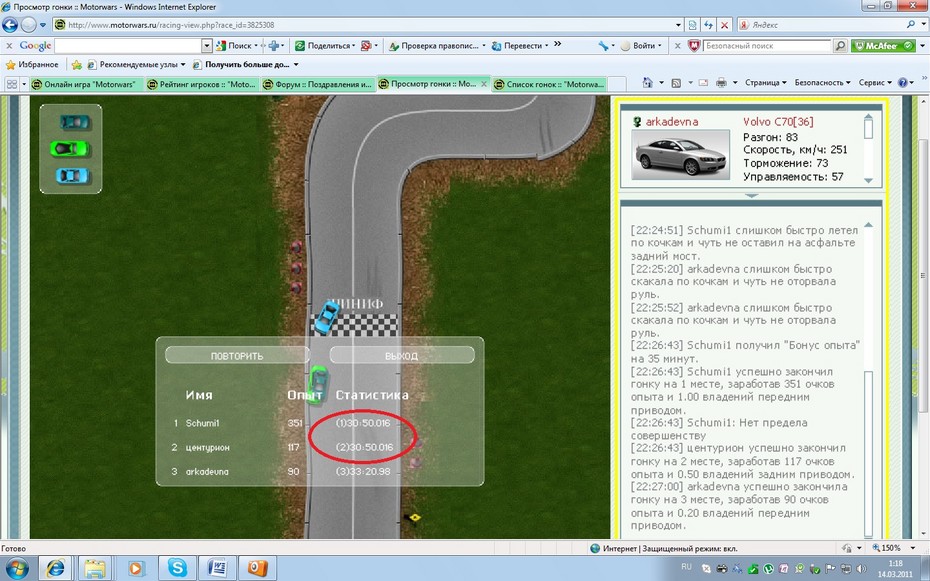This screenshot has height=581, width=930.
Task: Add to favorites bar star icon
Action: coord(77,65)
